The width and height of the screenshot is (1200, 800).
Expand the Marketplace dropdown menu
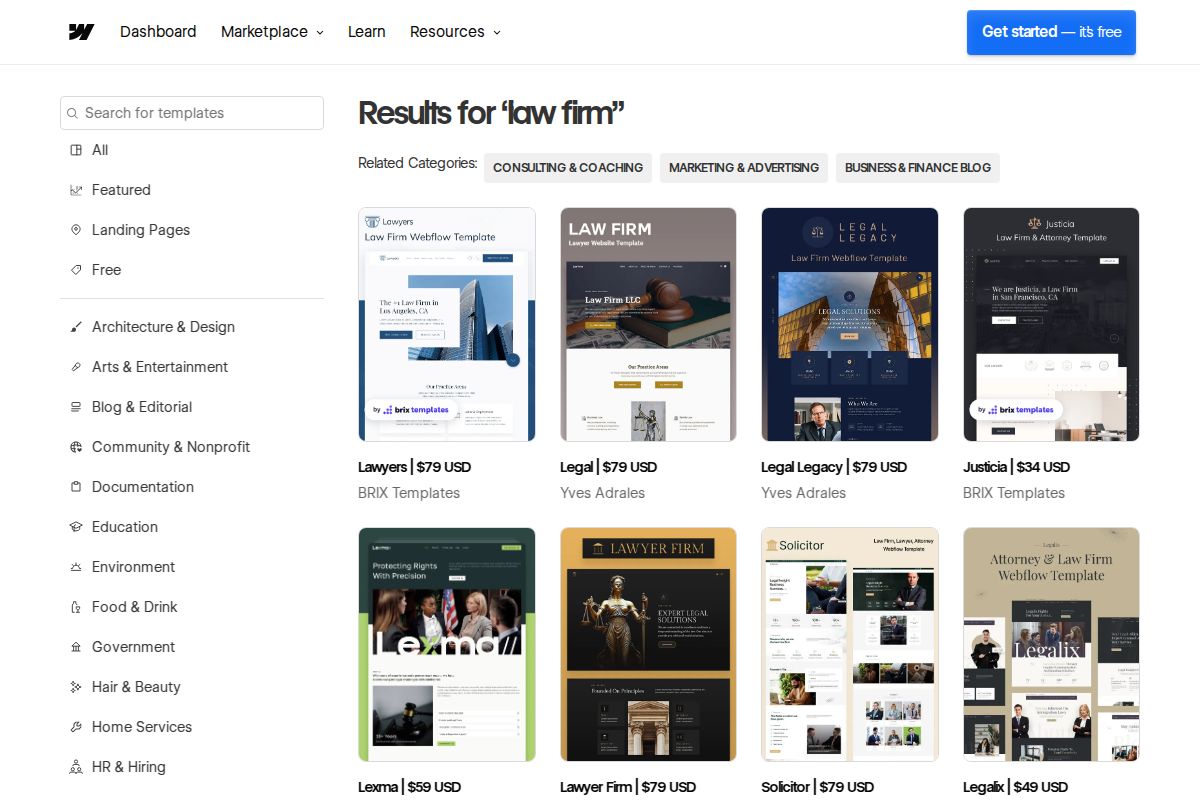pos(272,32)
